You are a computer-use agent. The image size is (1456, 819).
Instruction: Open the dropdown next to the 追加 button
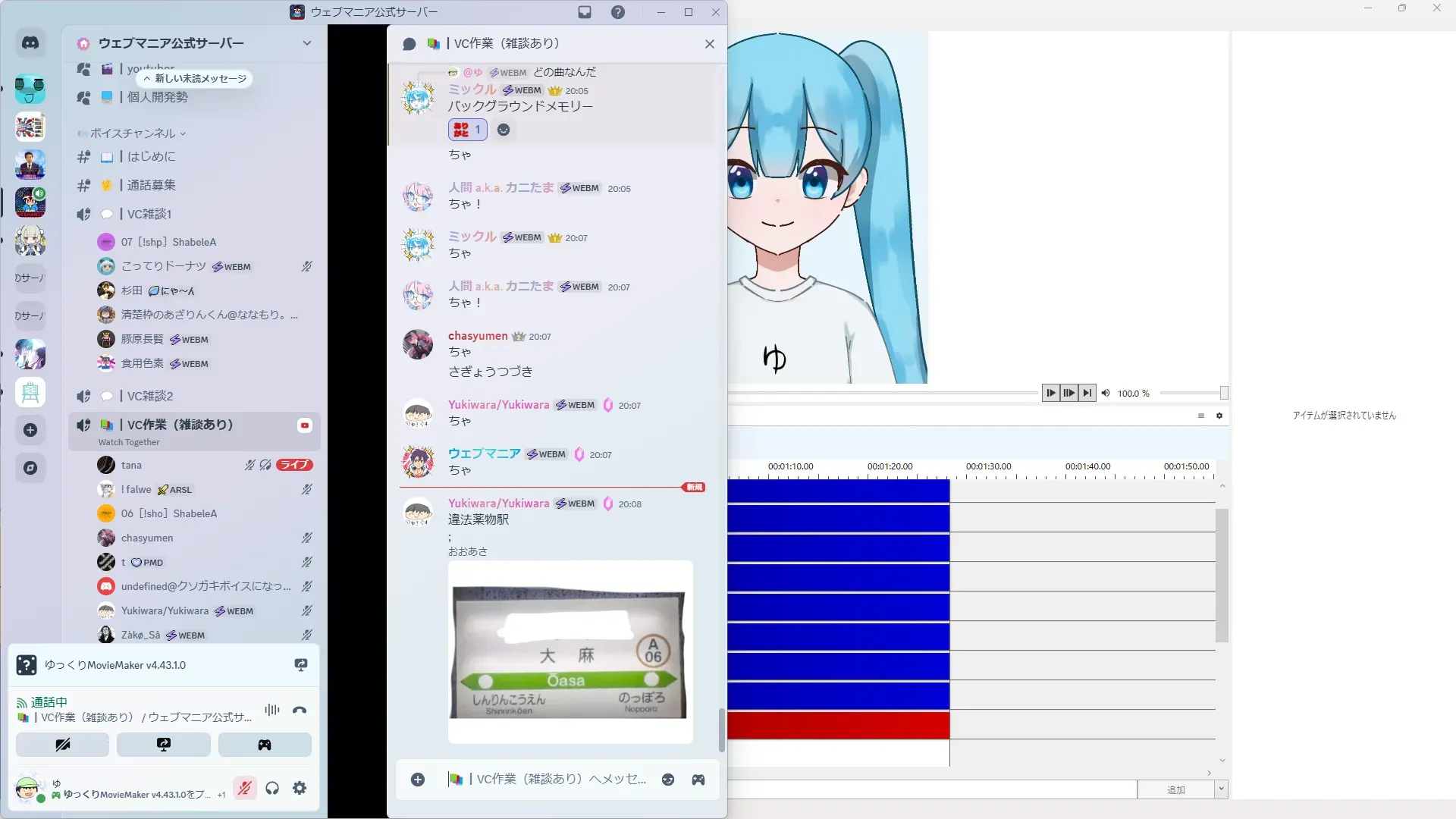coord(1221,789)
